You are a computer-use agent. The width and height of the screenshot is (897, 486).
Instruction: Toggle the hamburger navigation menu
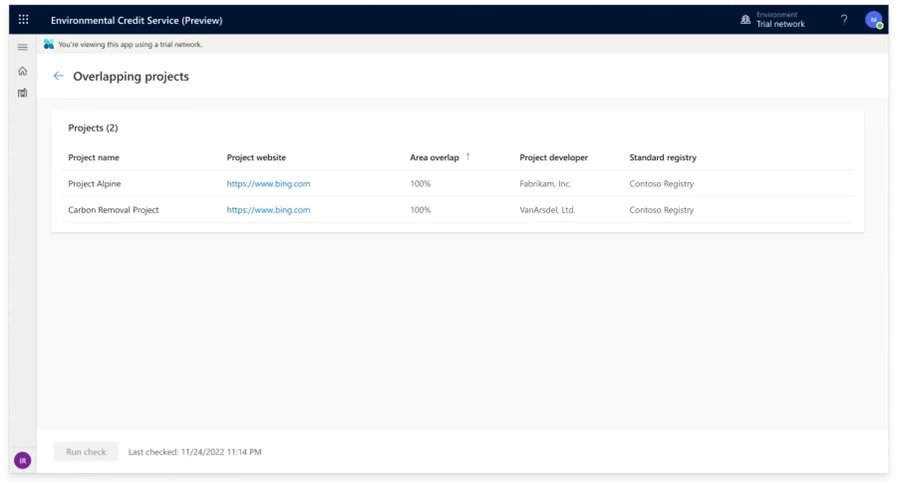[x=23, y=47]
